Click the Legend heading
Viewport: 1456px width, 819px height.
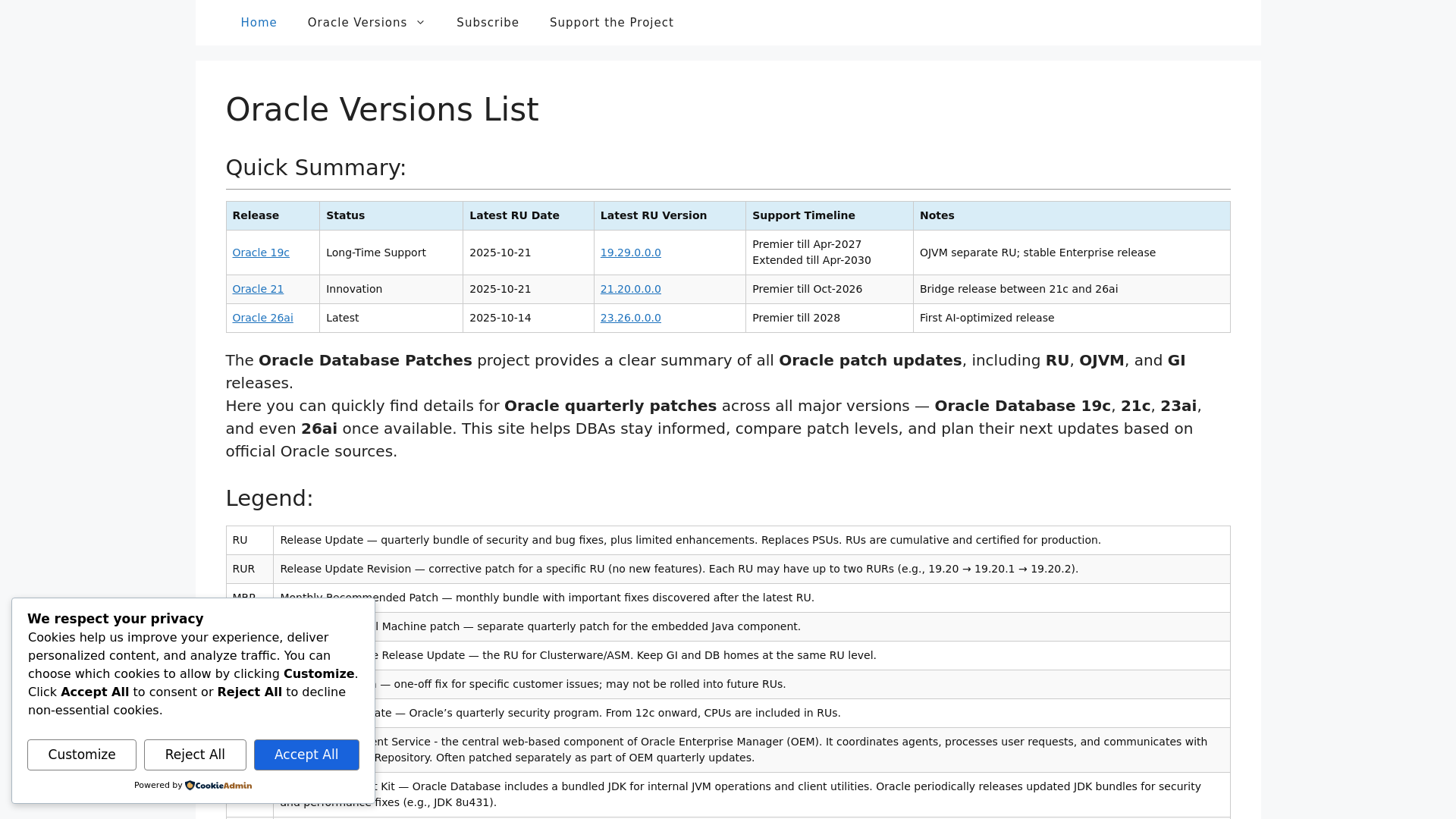point(269,498)
